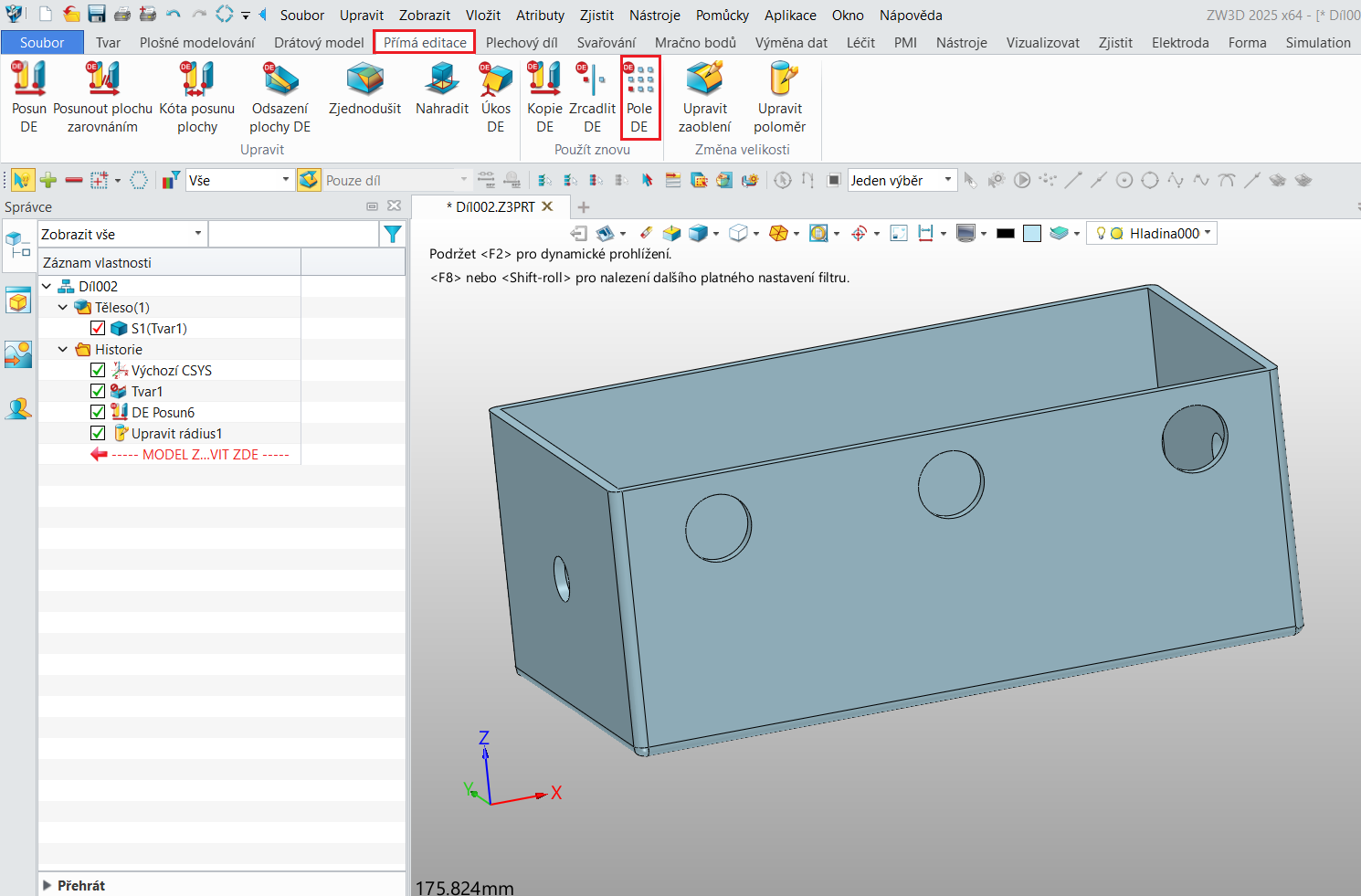Open the Pole DE pattern tool
The width and height of the screenshot is (1361, 896).
[639, 98]
